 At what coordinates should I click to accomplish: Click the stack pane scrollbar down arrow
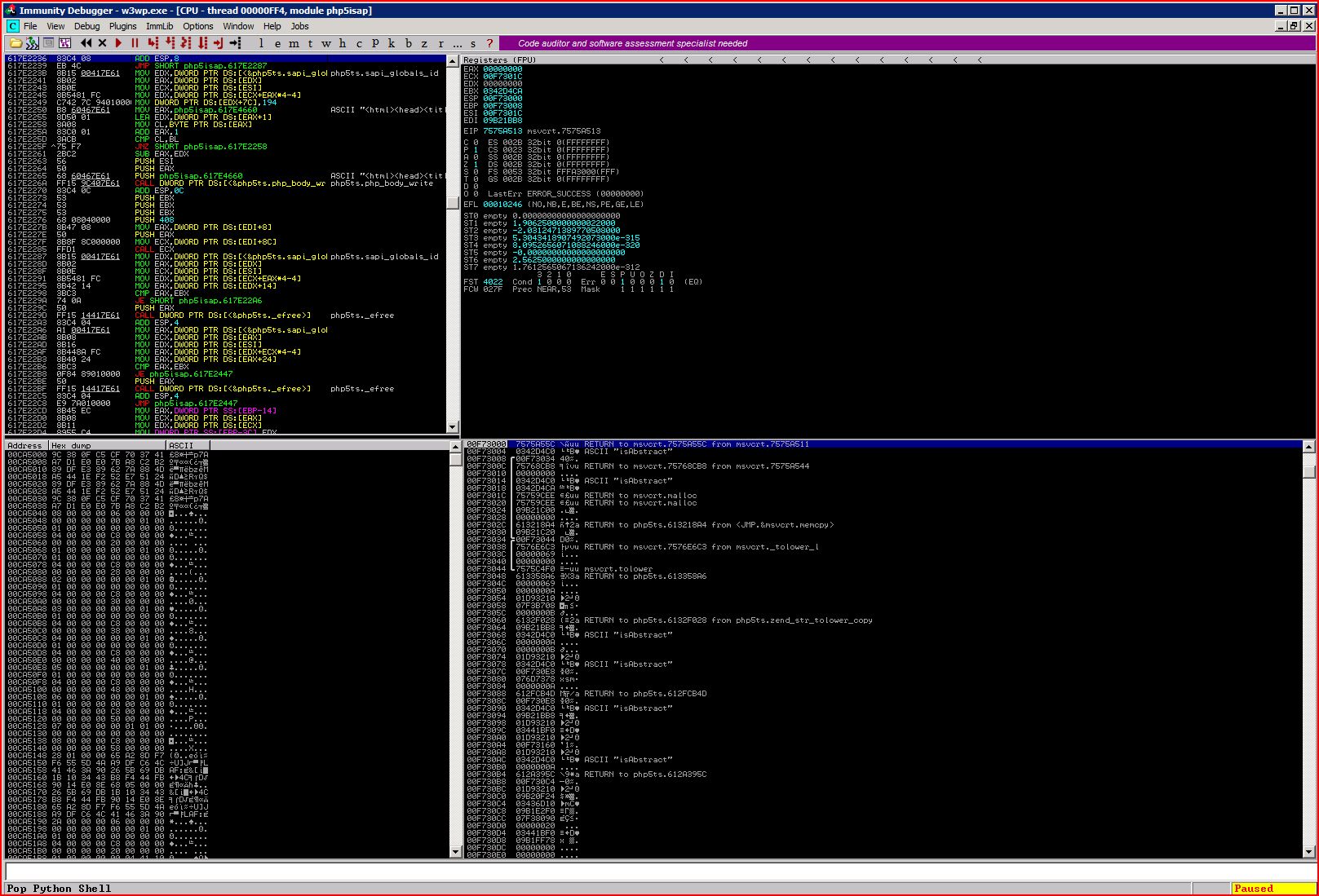pyautogui.click(x=1308, y=851)
